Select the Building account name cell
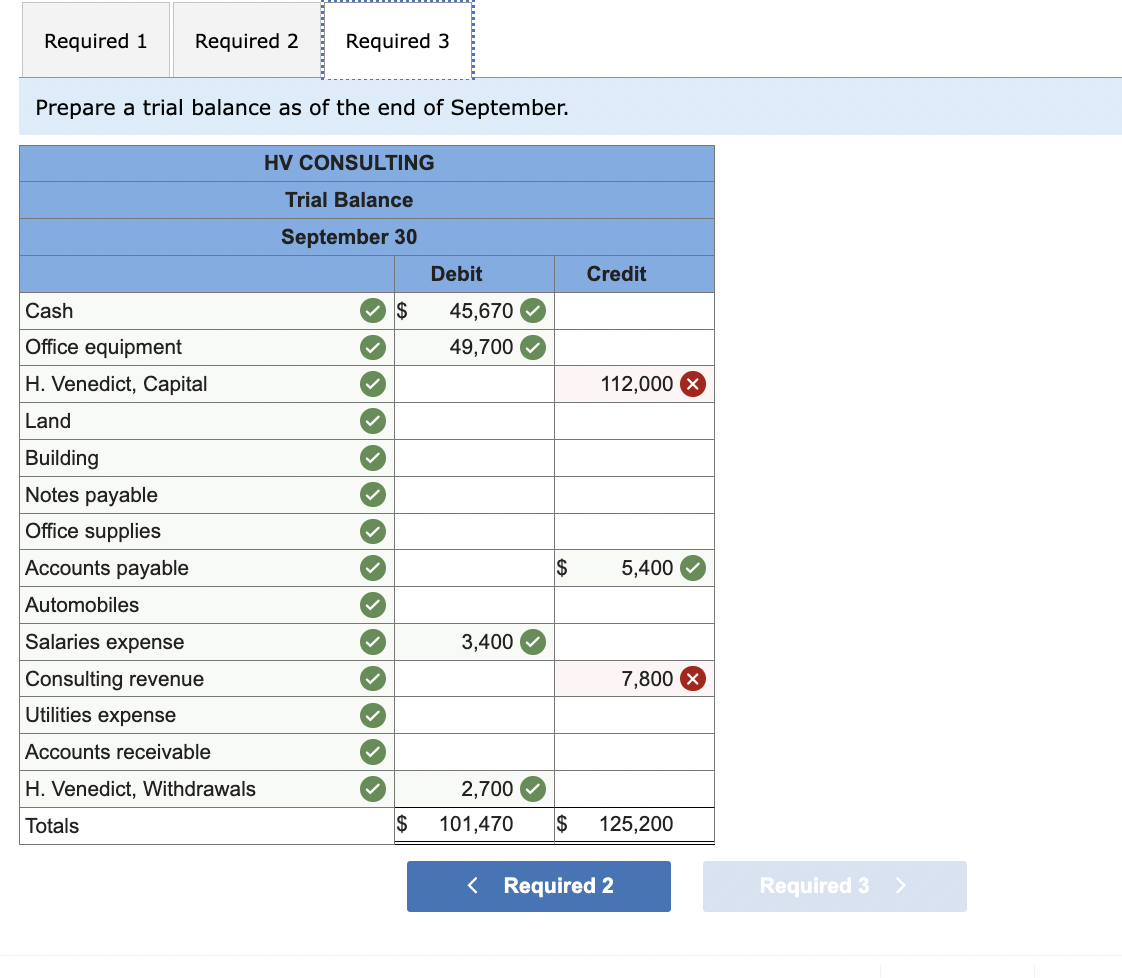 point(207,458)
